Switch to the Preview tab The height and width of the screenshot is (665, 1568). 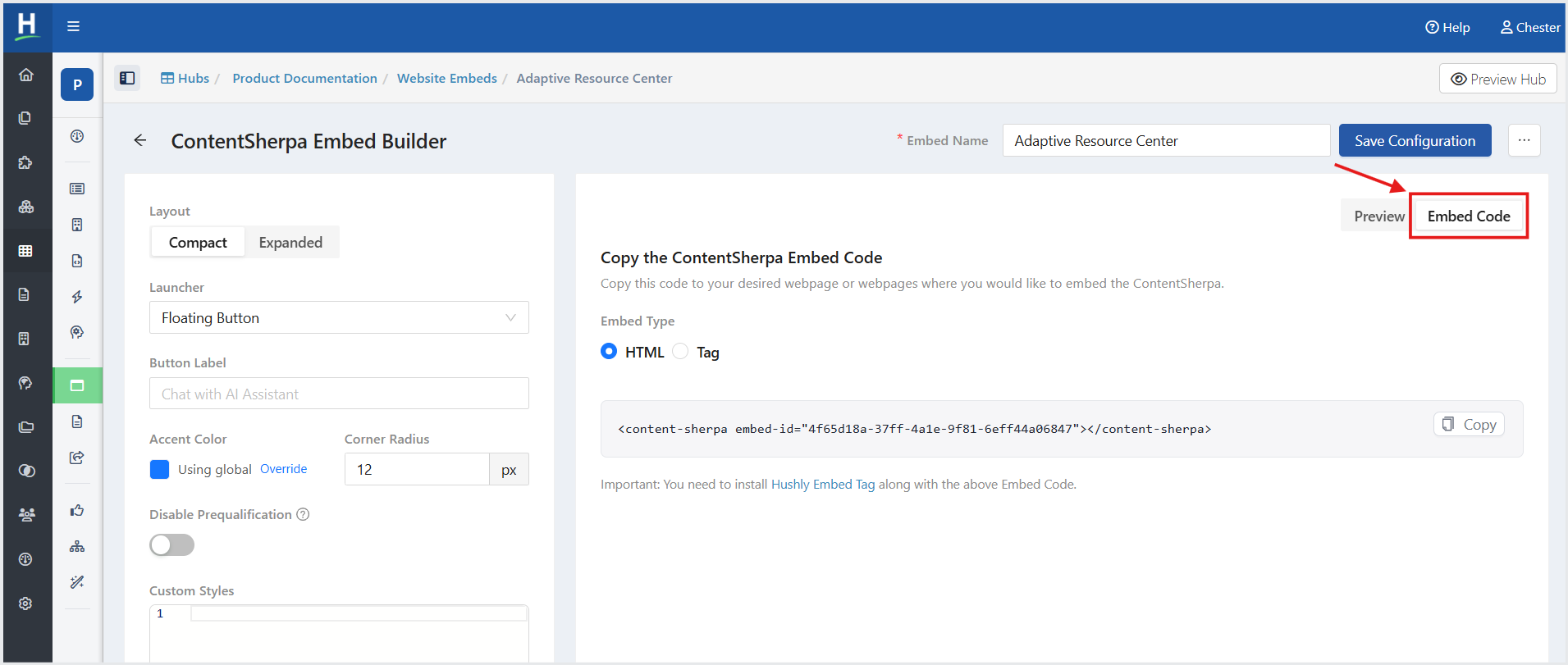coord(1378,216)
